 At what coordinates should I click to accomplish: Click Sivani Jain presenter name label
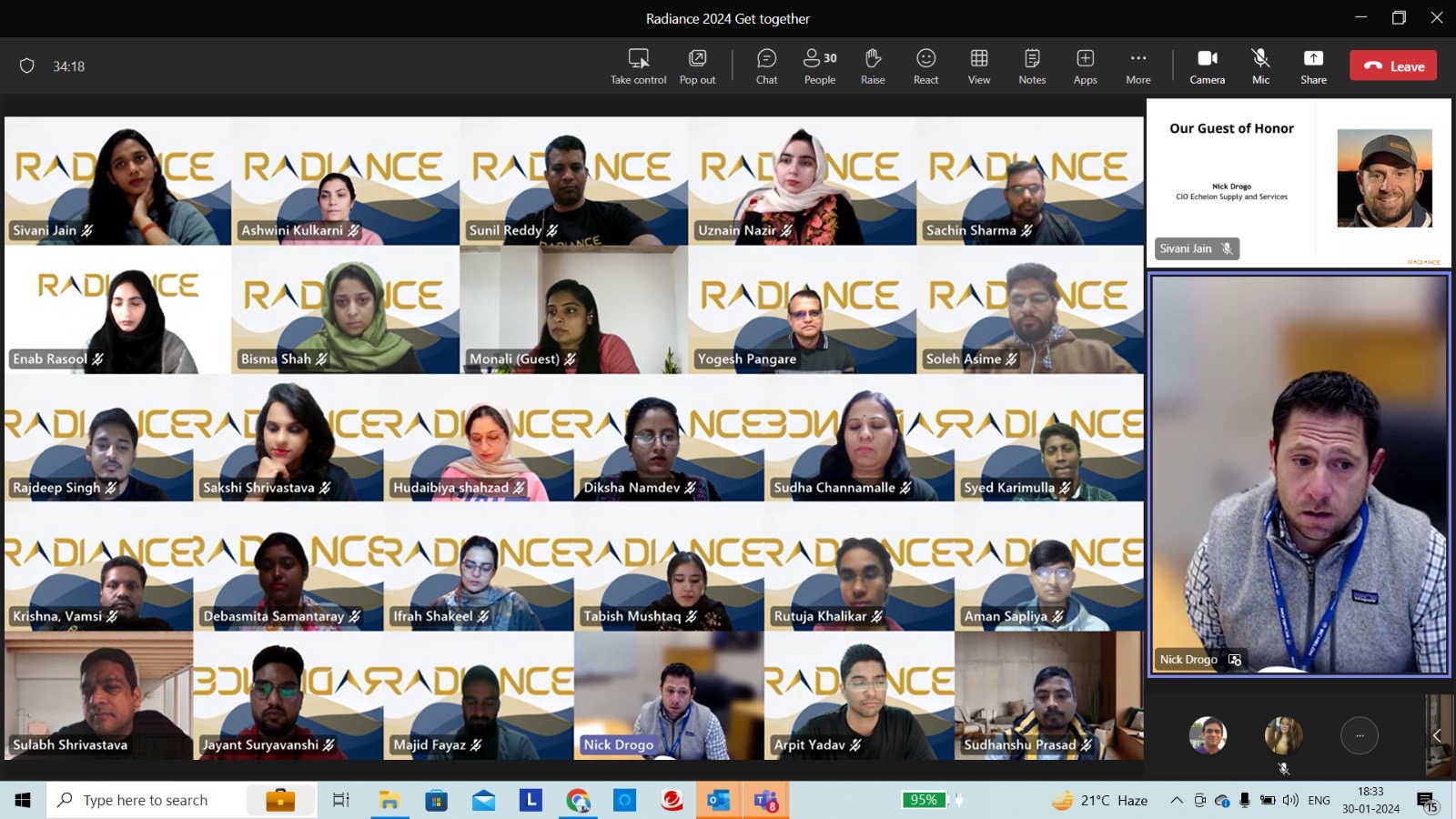click(1186, 248)
